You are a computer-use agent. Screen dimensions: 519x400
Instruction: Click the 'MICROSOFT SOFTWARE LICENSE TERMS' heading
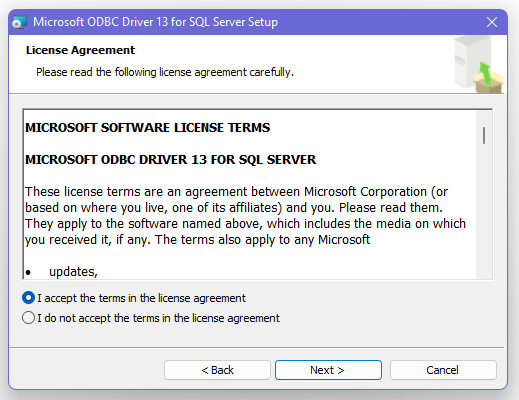pos(148,128)
